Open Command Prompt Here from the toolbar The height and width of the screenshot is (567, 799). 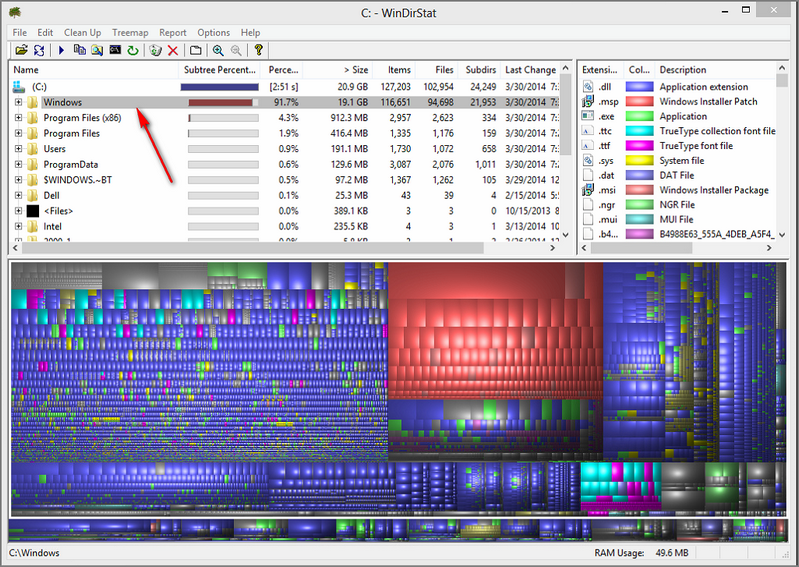(115, 50)
